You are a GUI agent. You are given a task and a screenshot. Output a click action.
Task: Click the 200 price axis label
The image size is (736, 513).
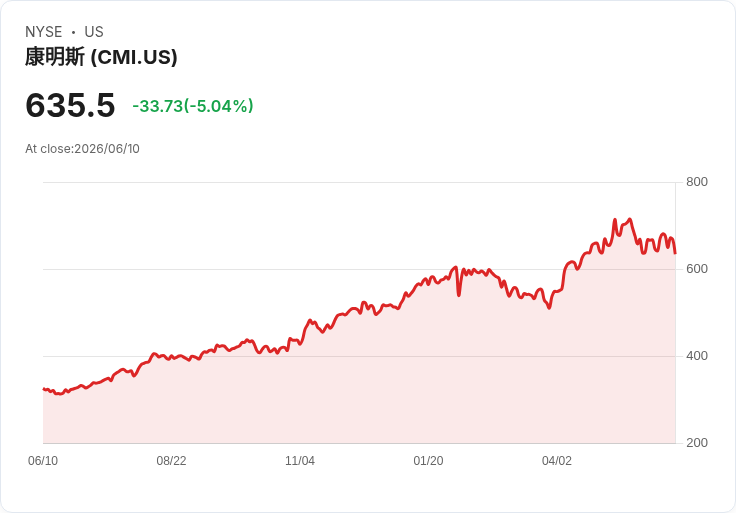pos(697,443)
